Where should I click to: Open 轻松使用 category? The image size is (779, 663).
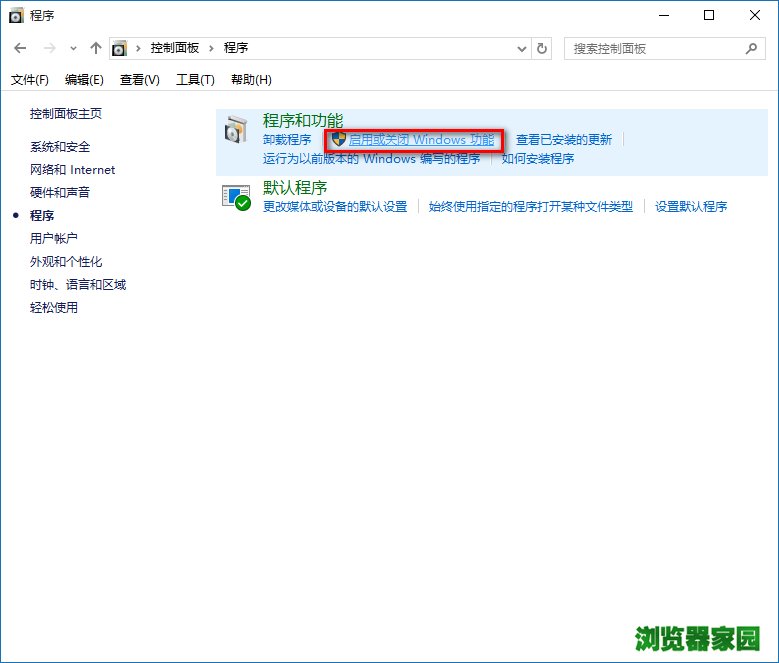54,307
